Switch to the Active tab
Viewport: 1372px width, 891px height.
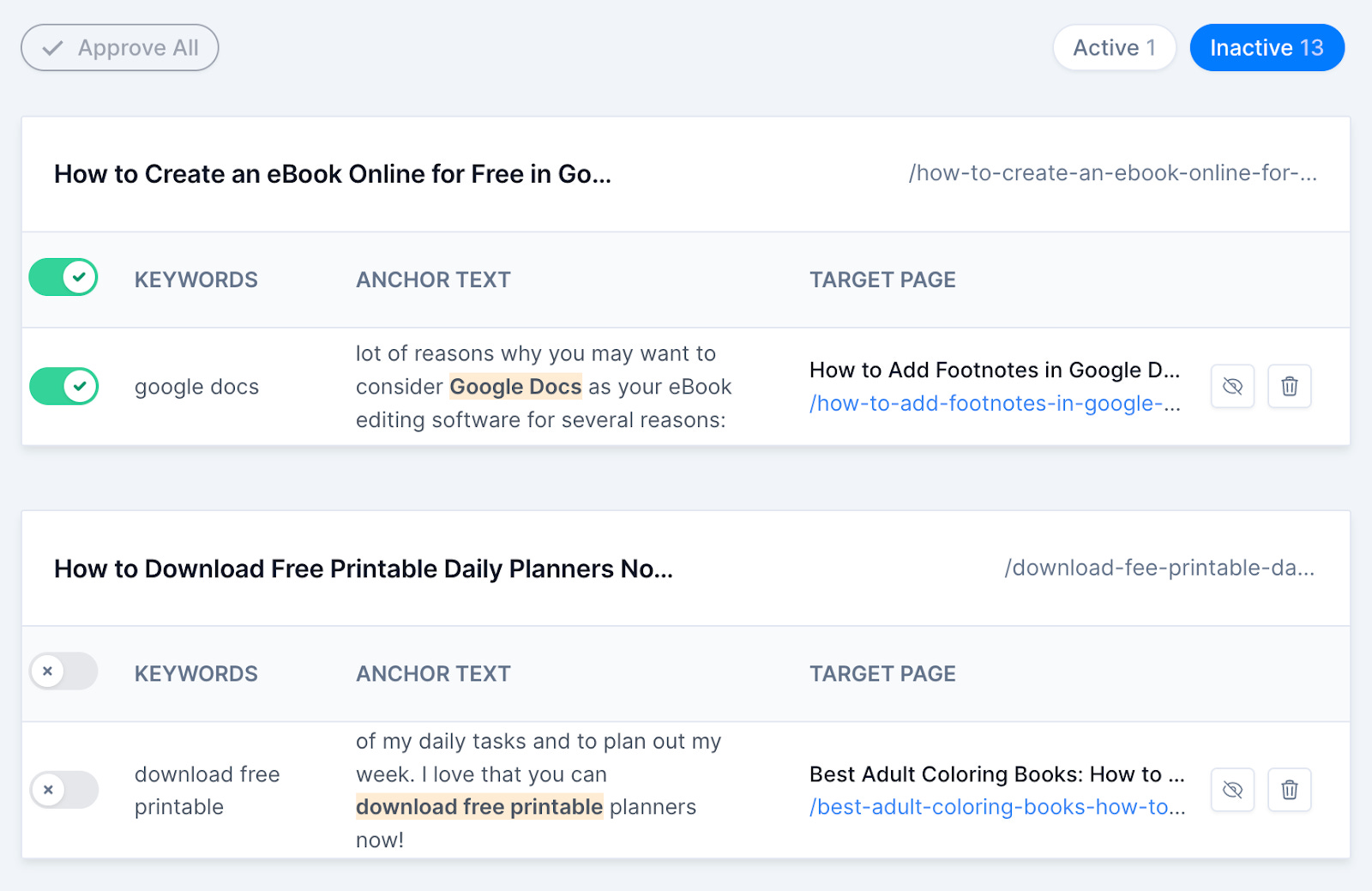tap(1113, 48)
